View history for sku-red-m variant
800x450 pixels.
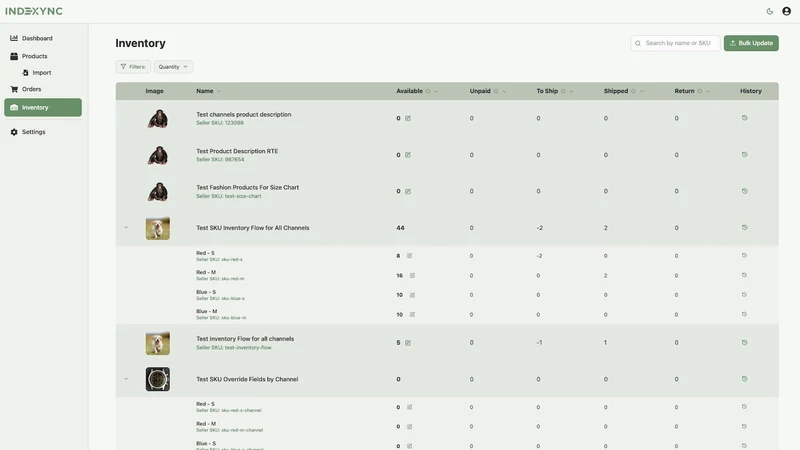744,275
